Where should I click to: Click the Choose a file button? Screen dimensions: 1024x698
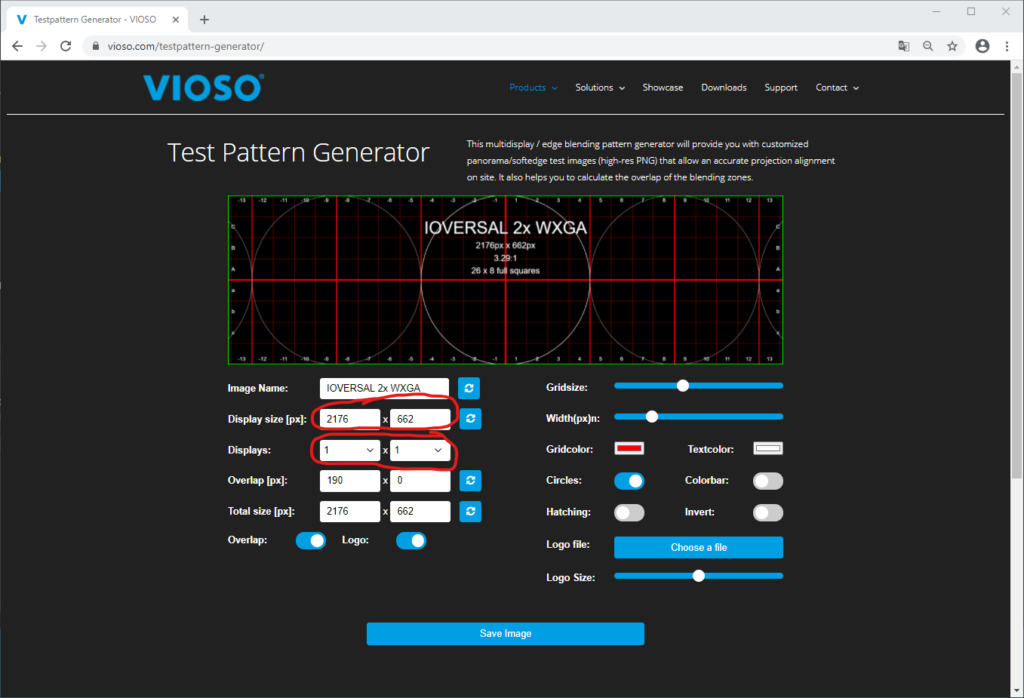698,547
